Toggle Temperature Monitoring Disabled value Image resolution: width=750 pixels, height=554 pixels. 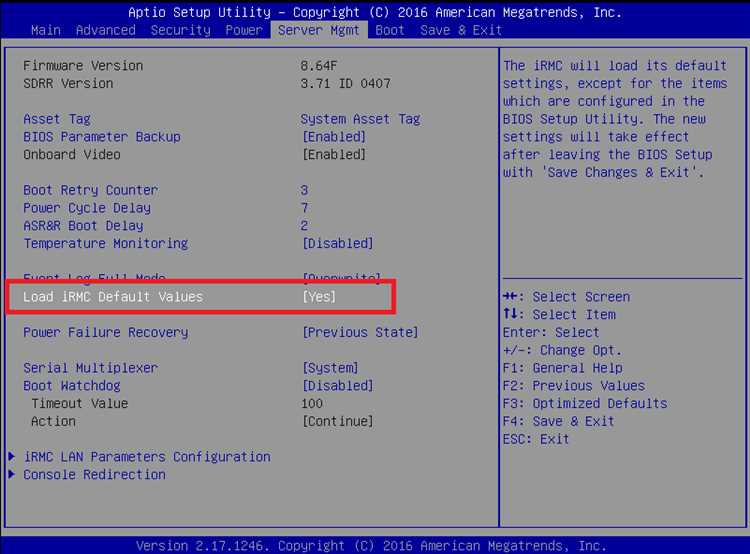337,244
